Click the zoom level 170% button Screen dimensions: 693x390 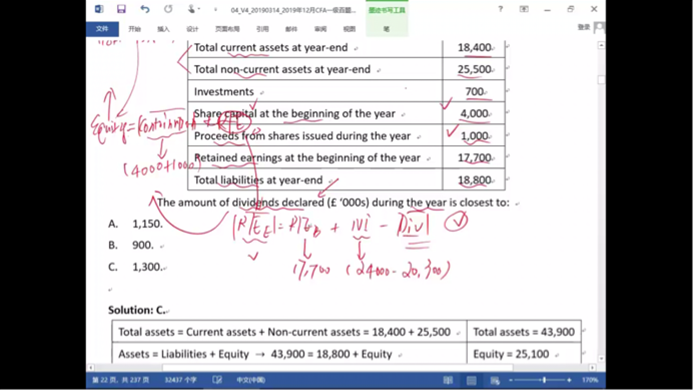[590, 380]
